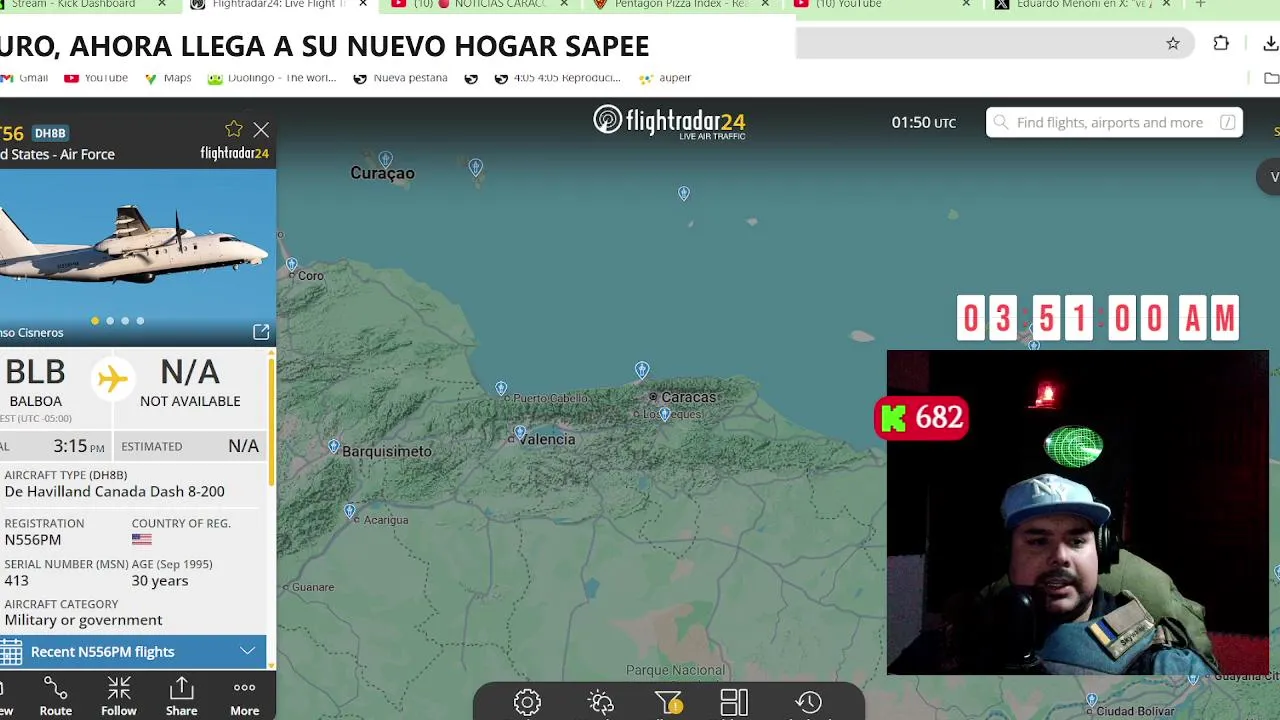Open the Gmail bookmark
This screenshot has height=720, width=1280.
coord(24,78)
